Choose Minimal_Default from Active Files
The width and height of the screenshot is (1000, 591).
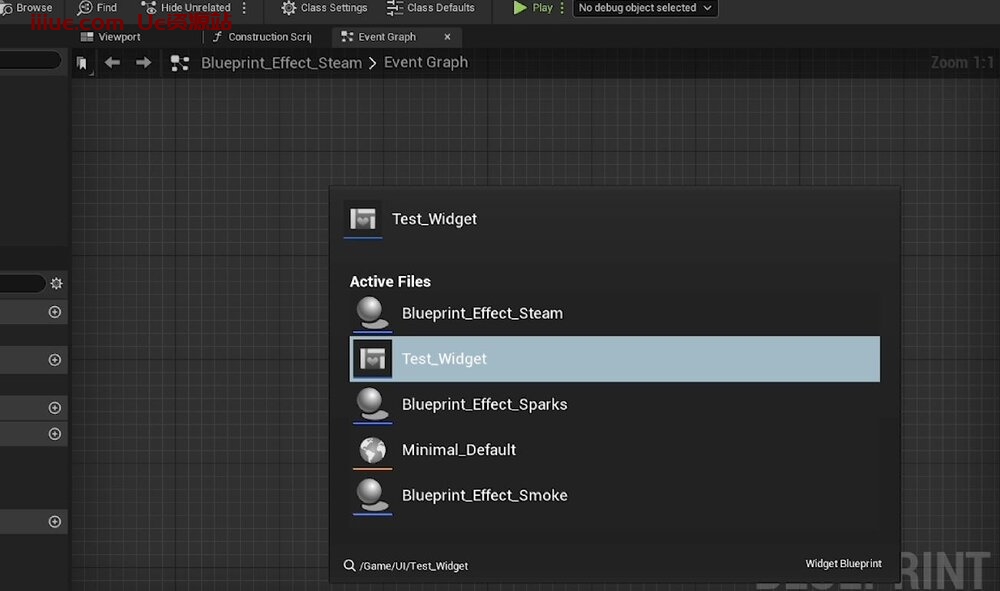[459, 450]
